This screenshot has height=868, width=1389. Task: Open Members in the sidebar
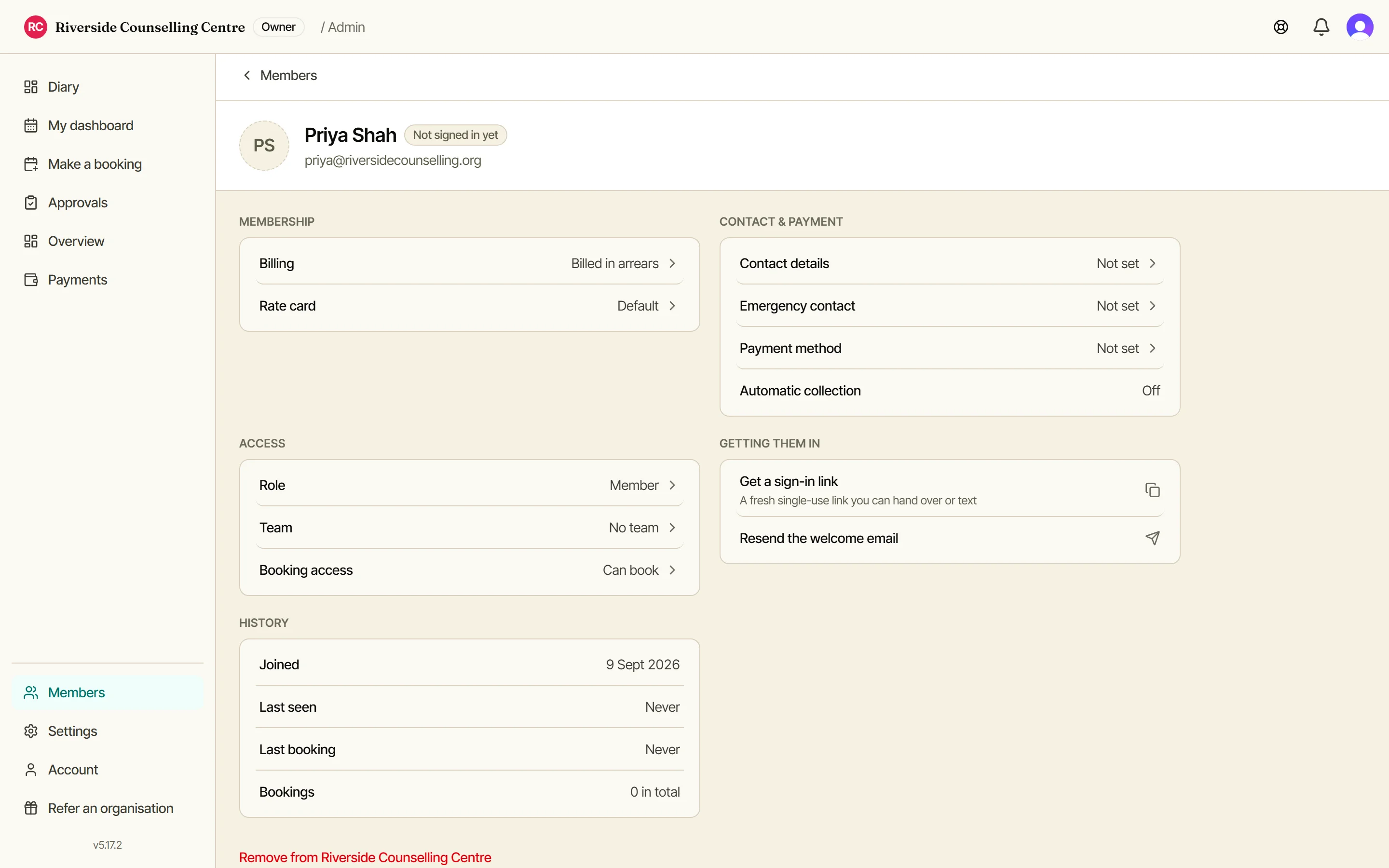[x=108, y=692]
